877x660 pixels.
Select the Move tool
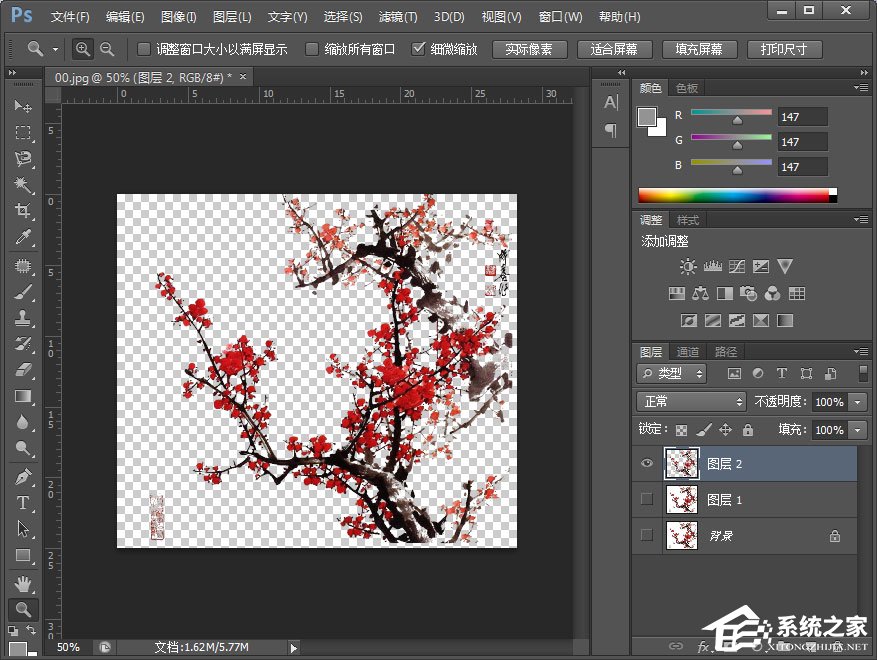23,107
